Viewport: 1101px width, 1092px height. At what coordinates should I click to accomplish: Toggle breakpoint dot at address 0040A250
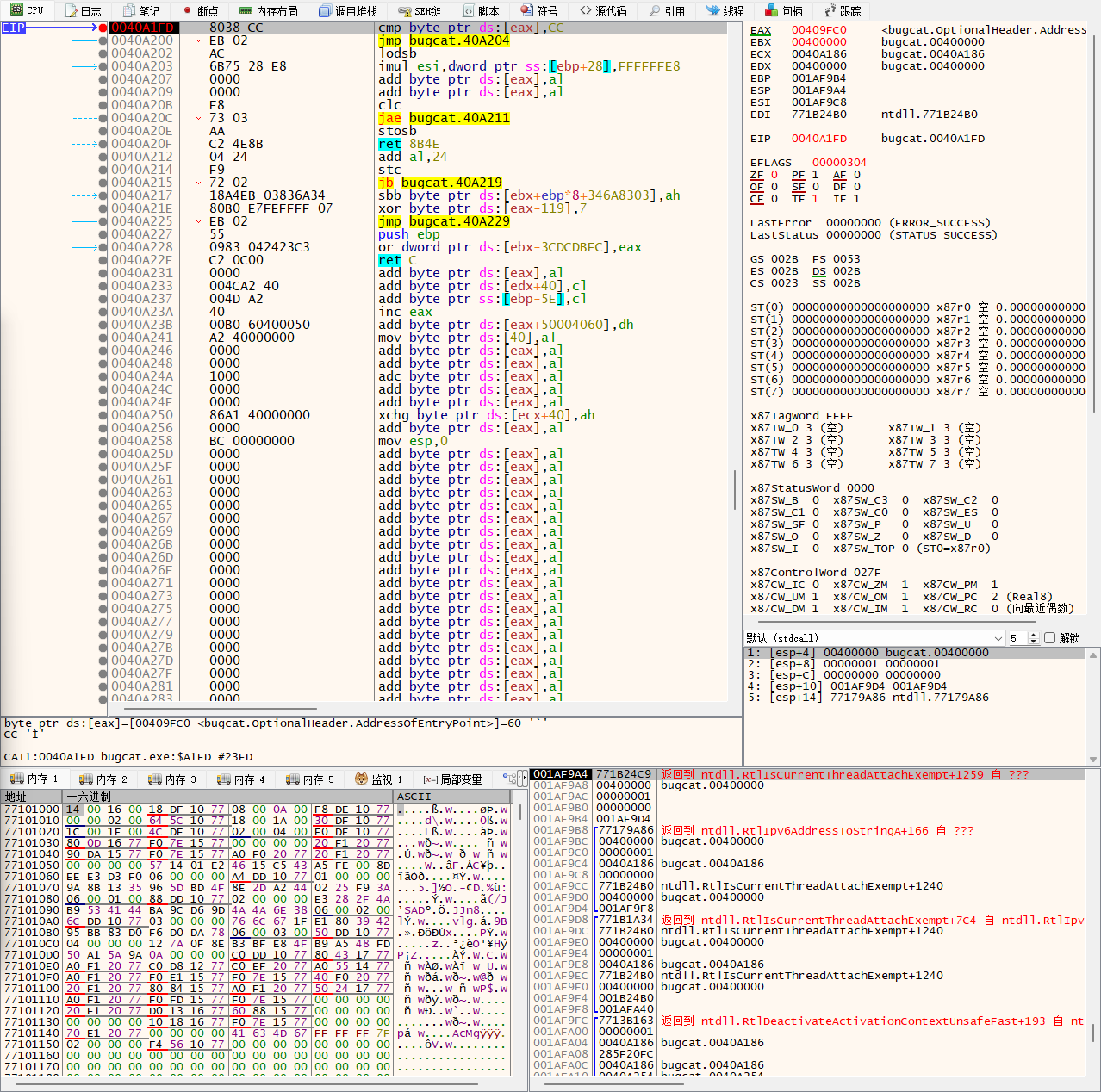coord(103,415)
